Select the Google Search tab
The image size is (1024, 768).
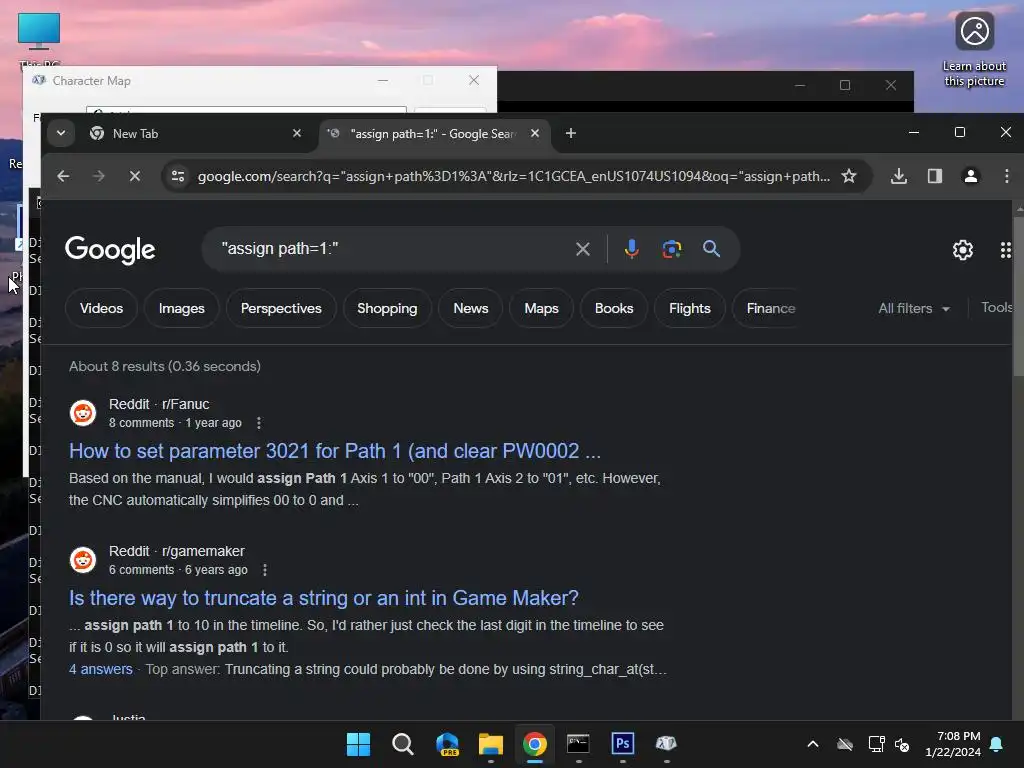coord(434,133)
